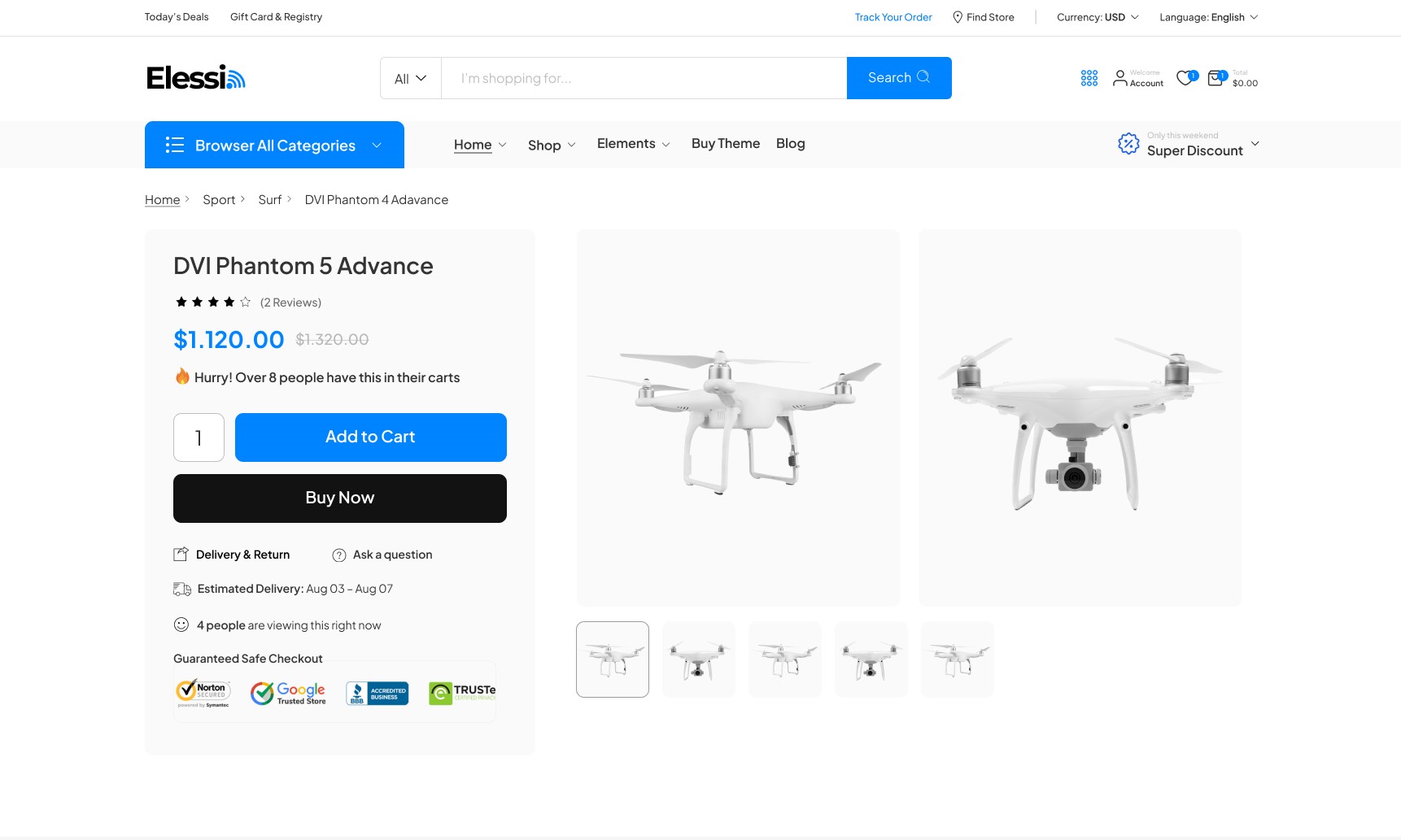Click the Buy Now button
Viewport: 1401px width, 840px height.
pyautogui.click(x=340, y=498)
